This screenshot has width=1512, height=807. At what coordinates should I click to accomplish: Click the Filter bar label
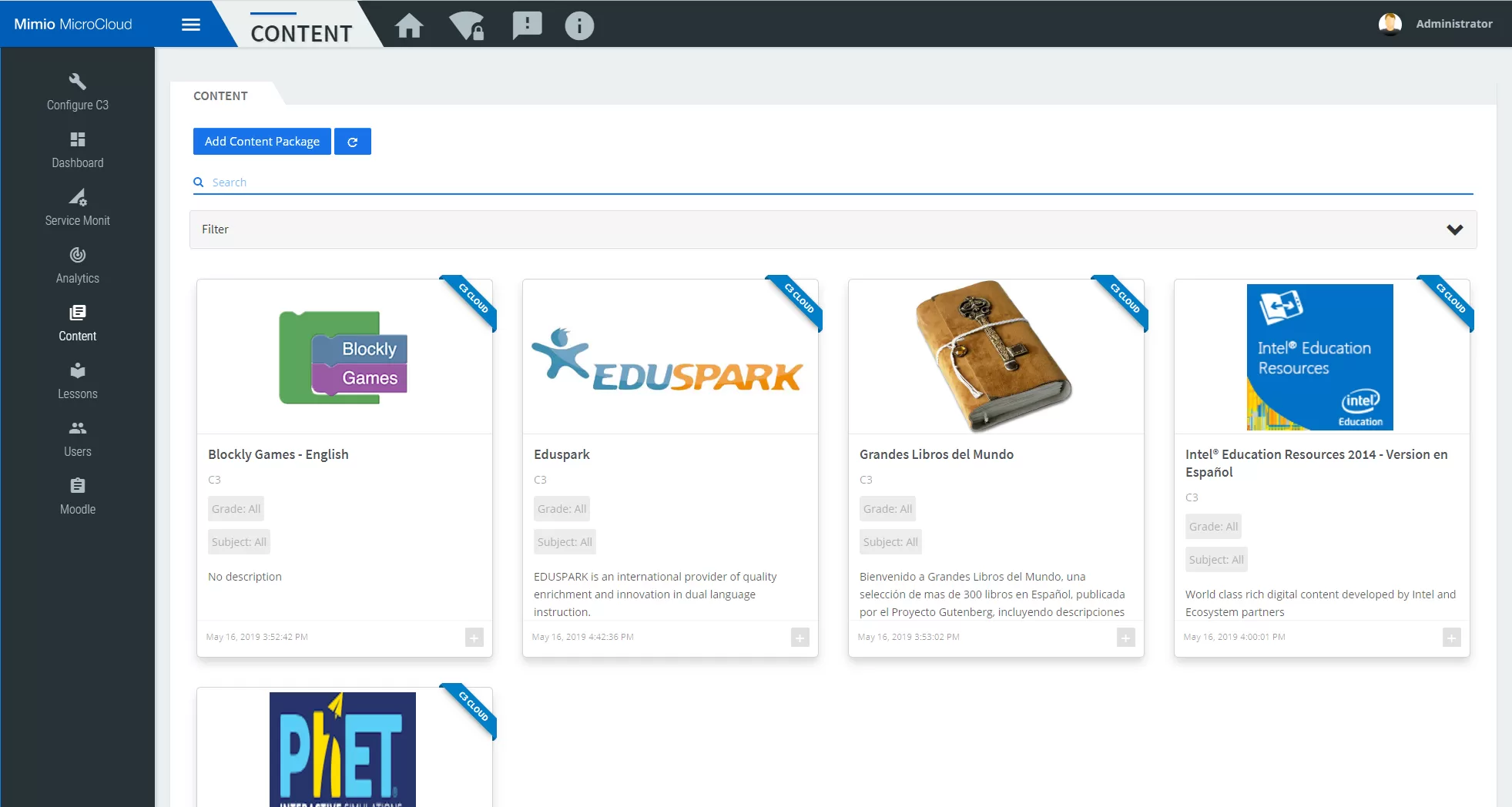(215, 229)
